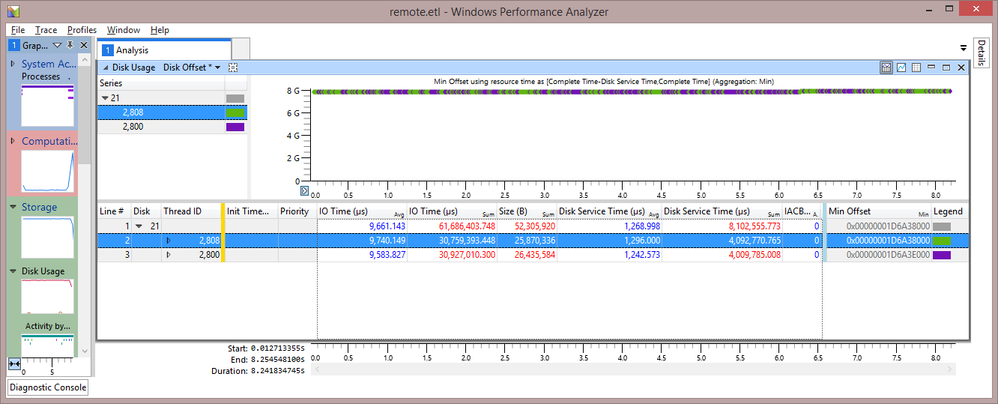This screenshot has height=404, width=998.
Task: Sort by Thread ID column header
Action: (x=190, y=211)
